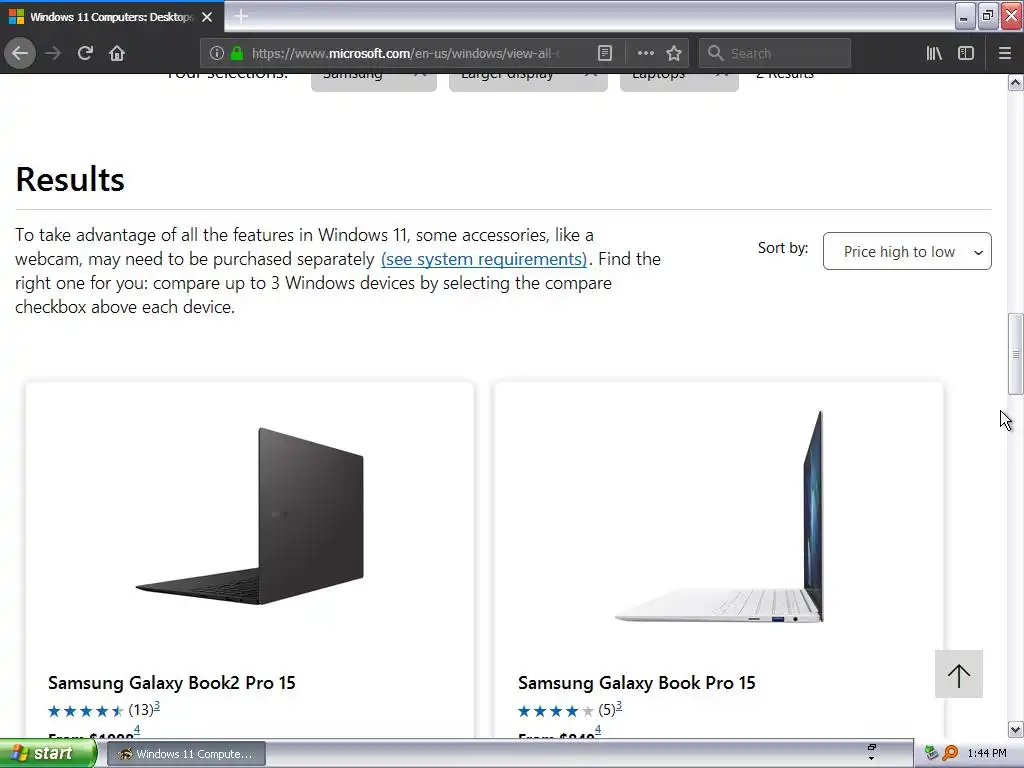The image size is (1024, 768).
Task: Open a new browser tab
Action: click(241, 16)
